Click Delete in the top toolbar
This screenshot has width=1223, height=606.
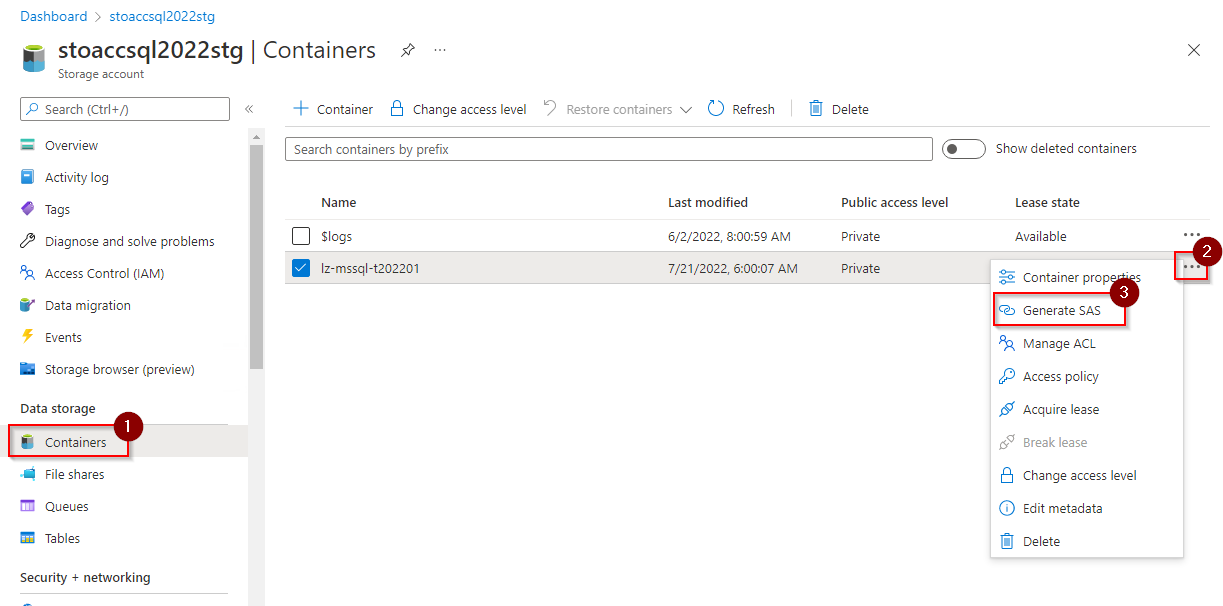pos(838,109)
